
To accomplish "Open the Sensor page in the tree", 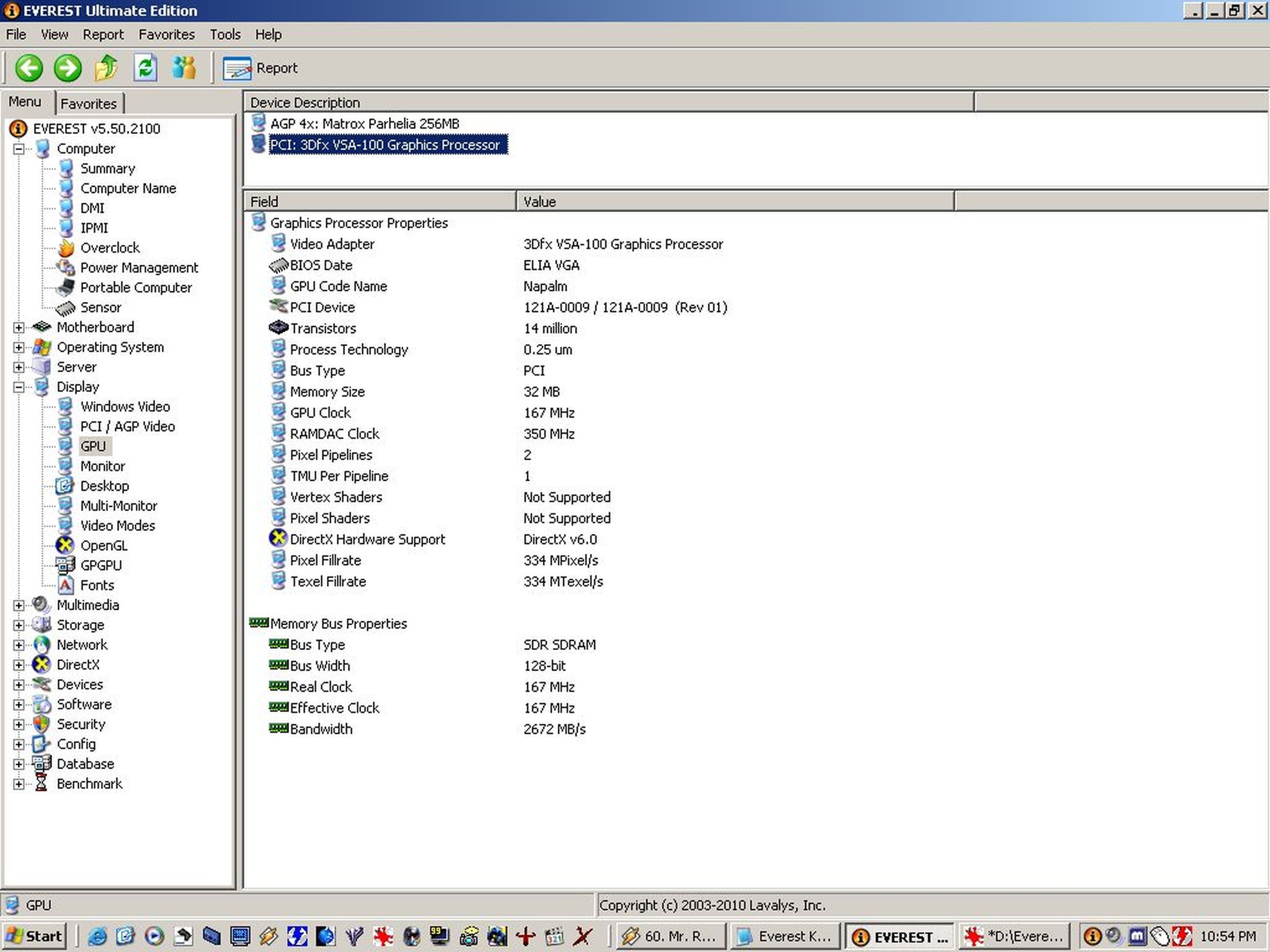I will [101, 307].
